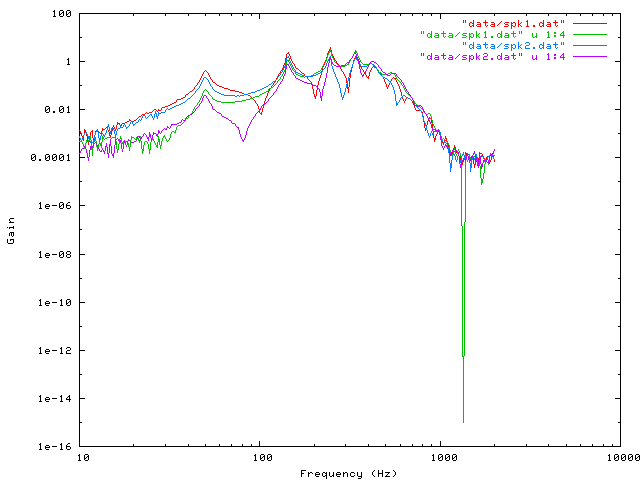
Task: Click the y-axis label "1e-10"
Action: click(55, 302)
